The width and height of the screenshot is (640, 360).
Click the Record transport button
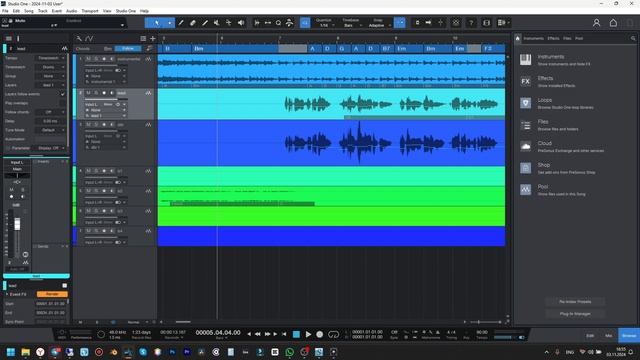320,334
